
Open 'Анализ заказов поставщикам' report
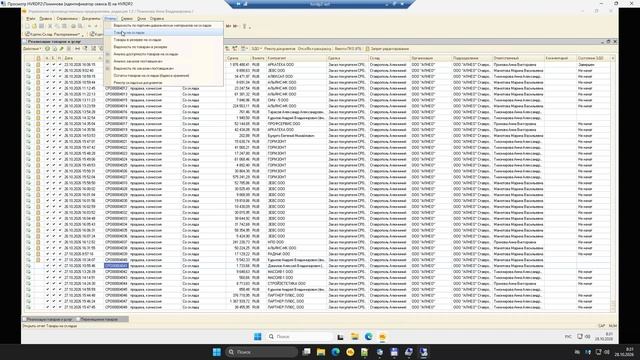164,61
